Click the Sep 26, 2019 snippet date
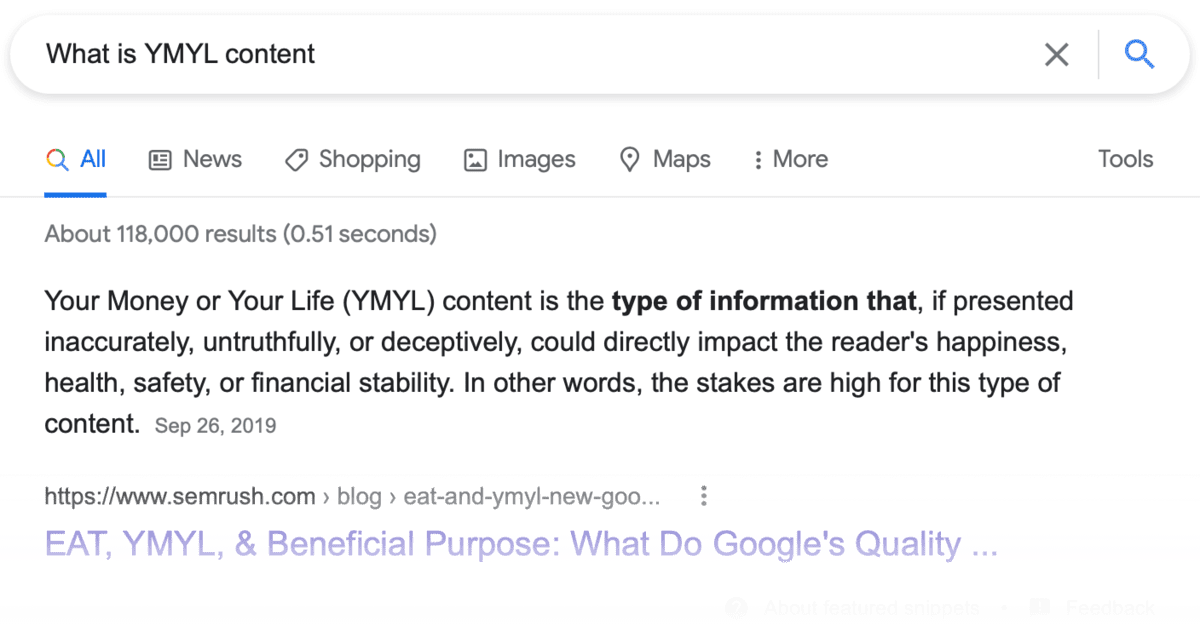The width and height of the screenshot is (1200, 644). pyautogui.click(x=215, y=426)
